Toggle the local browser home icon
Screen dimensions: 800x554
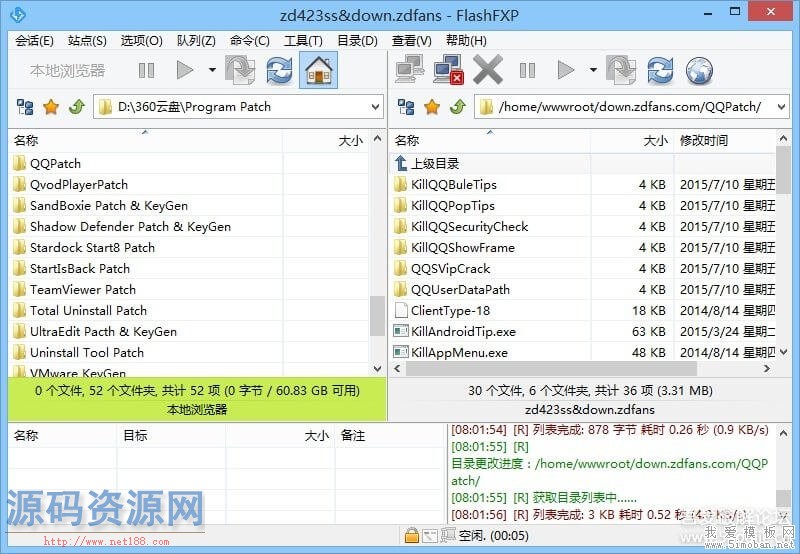tap(318, 70)
